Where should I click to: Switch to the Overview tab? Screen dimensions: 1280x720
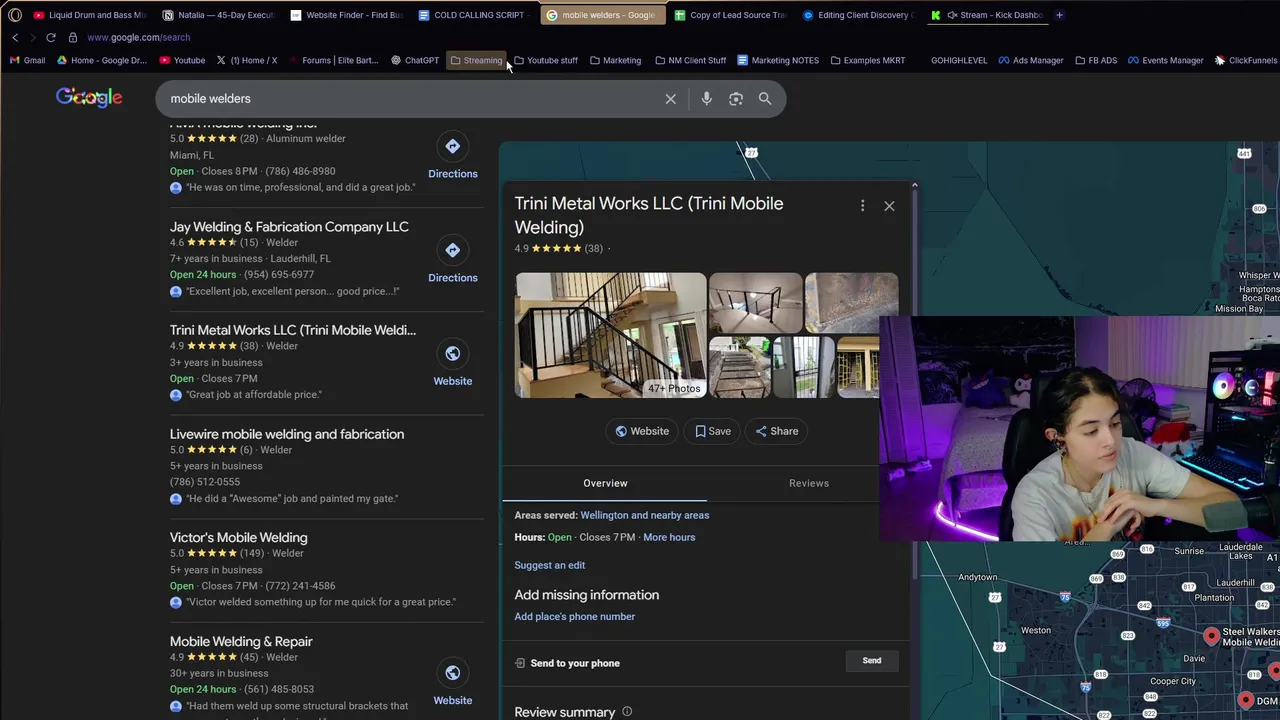point(605,483)
